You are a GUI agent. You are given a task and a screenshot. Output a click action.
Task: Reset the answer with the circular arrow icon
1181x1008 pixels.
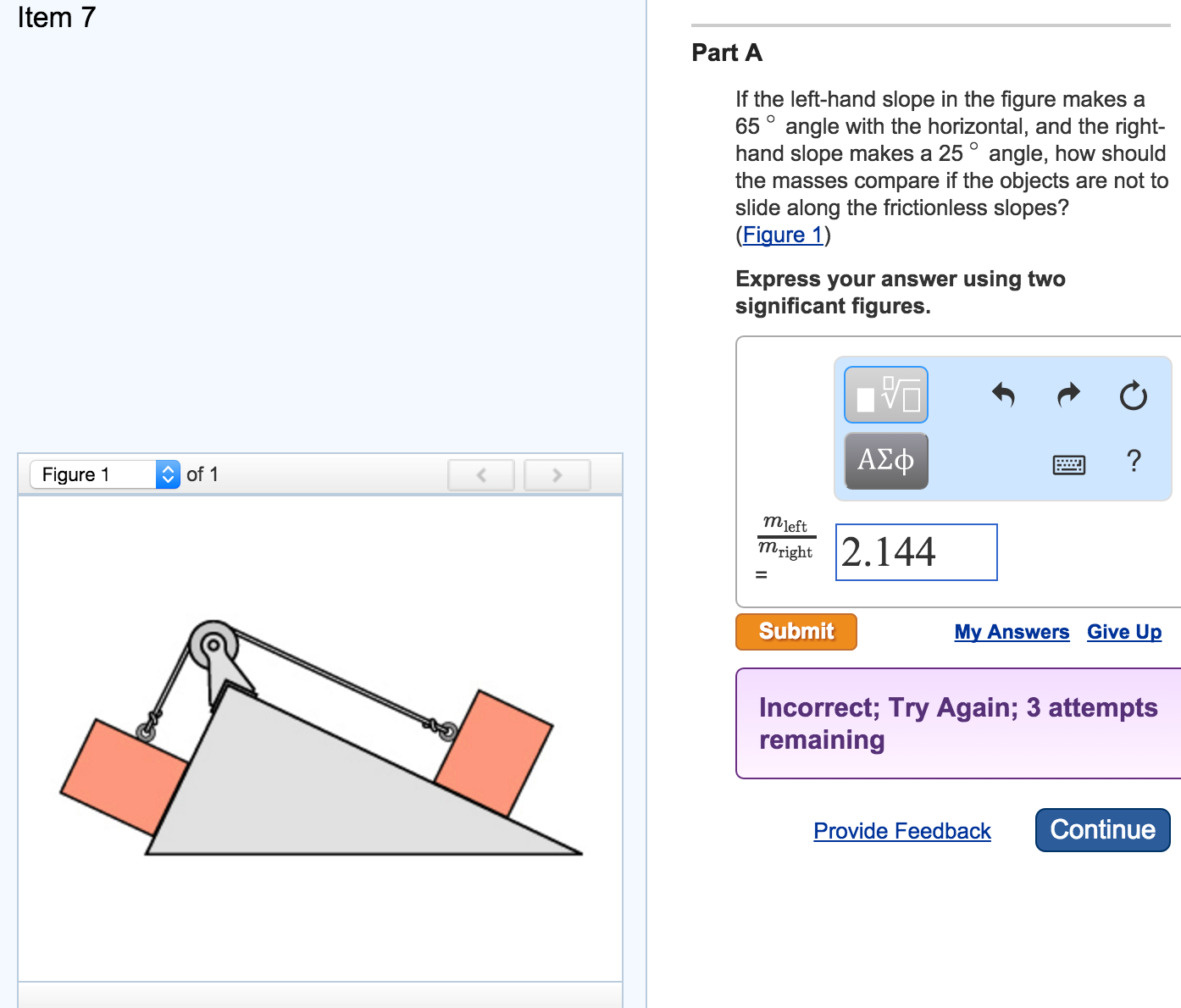1134,394
